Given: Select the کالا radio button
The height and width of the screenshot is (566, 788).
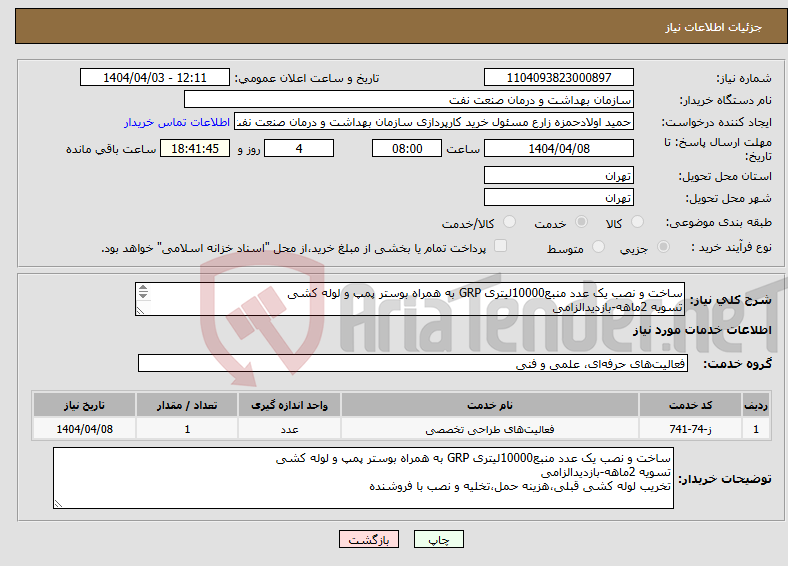Looking at the screenshot, I should click(637, 222).
